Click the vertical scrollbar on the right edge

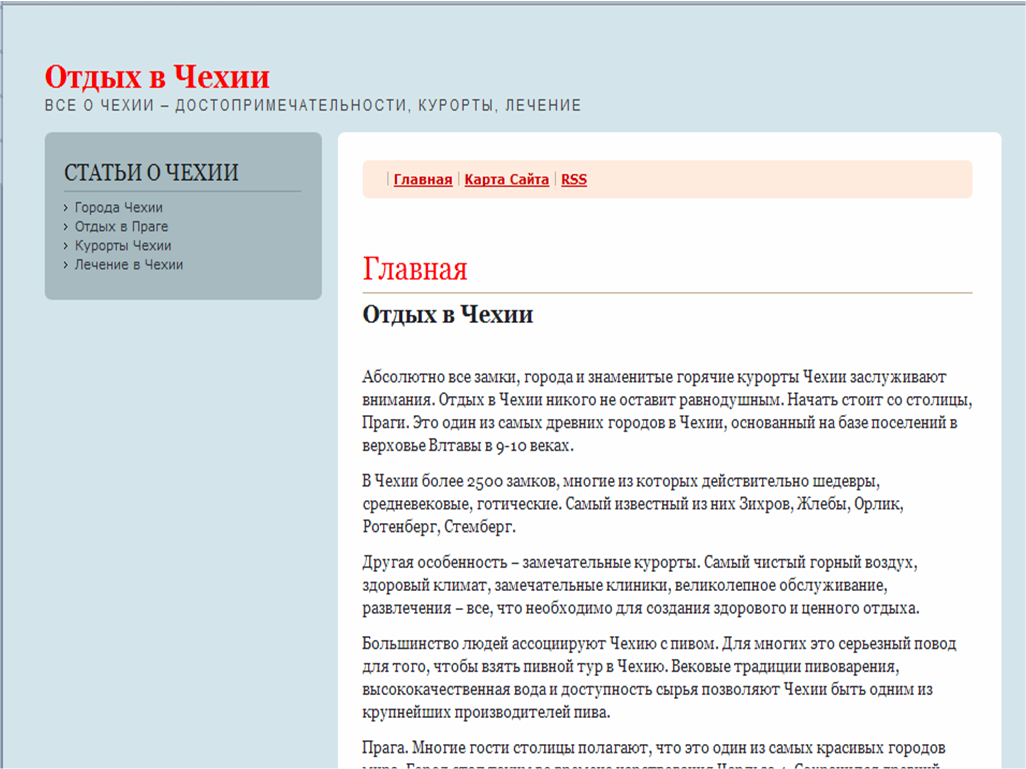pos(1019,400)
